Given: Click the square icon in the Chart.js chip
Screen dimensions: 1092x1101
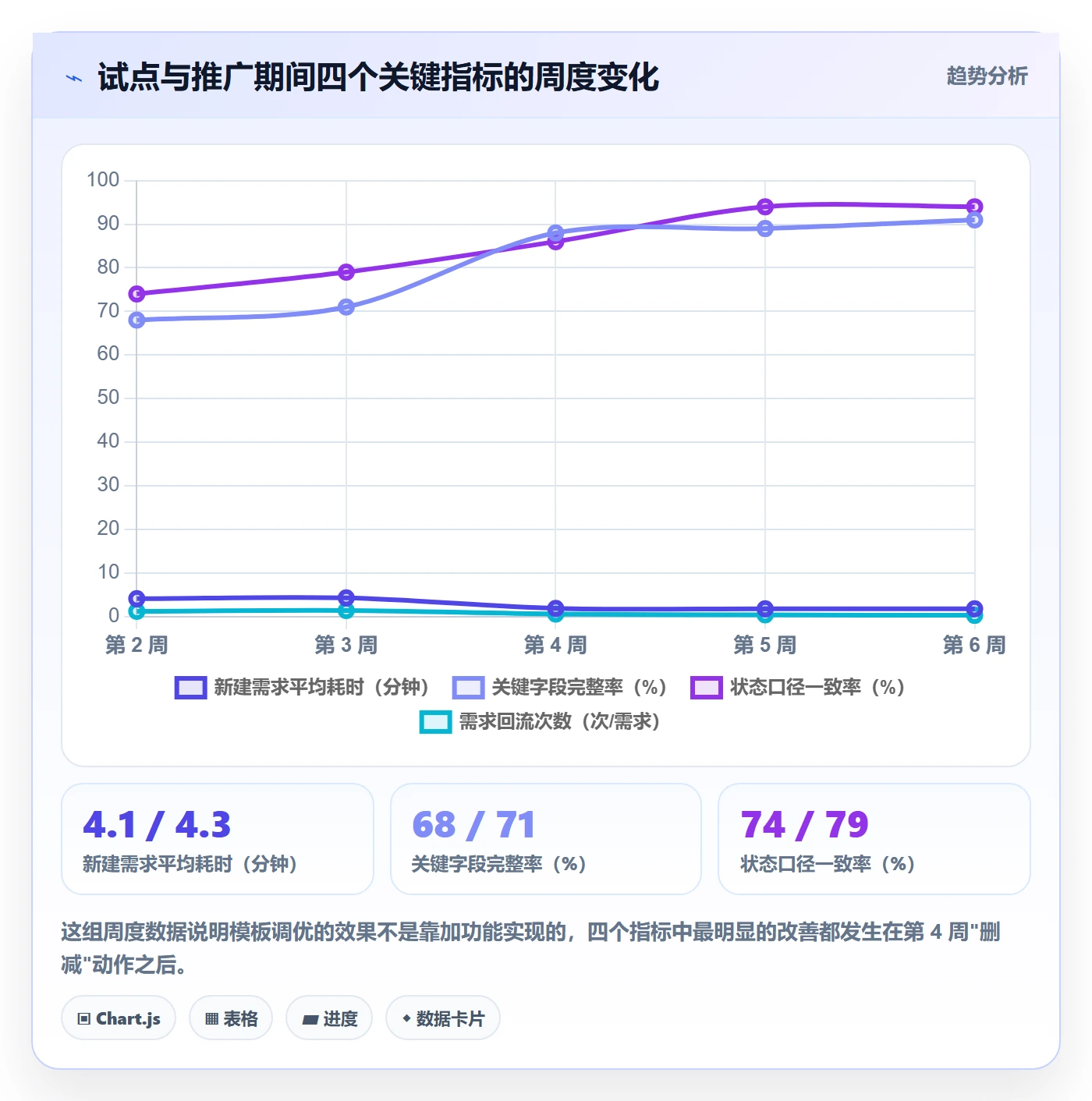Looking at the screenshot, I should tap(84, 1018).
